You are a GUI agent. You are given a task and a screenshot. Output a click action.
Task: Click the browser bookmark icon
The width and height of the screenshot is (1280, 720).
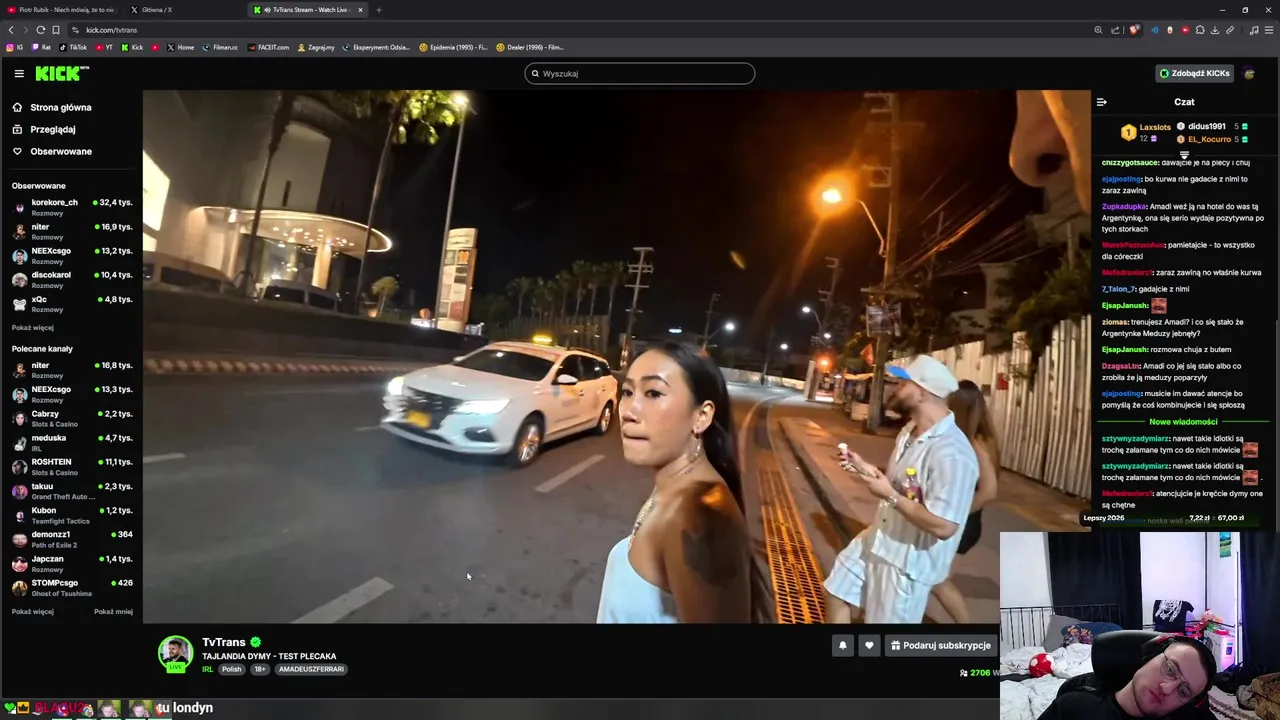click(x=56, y=30)
